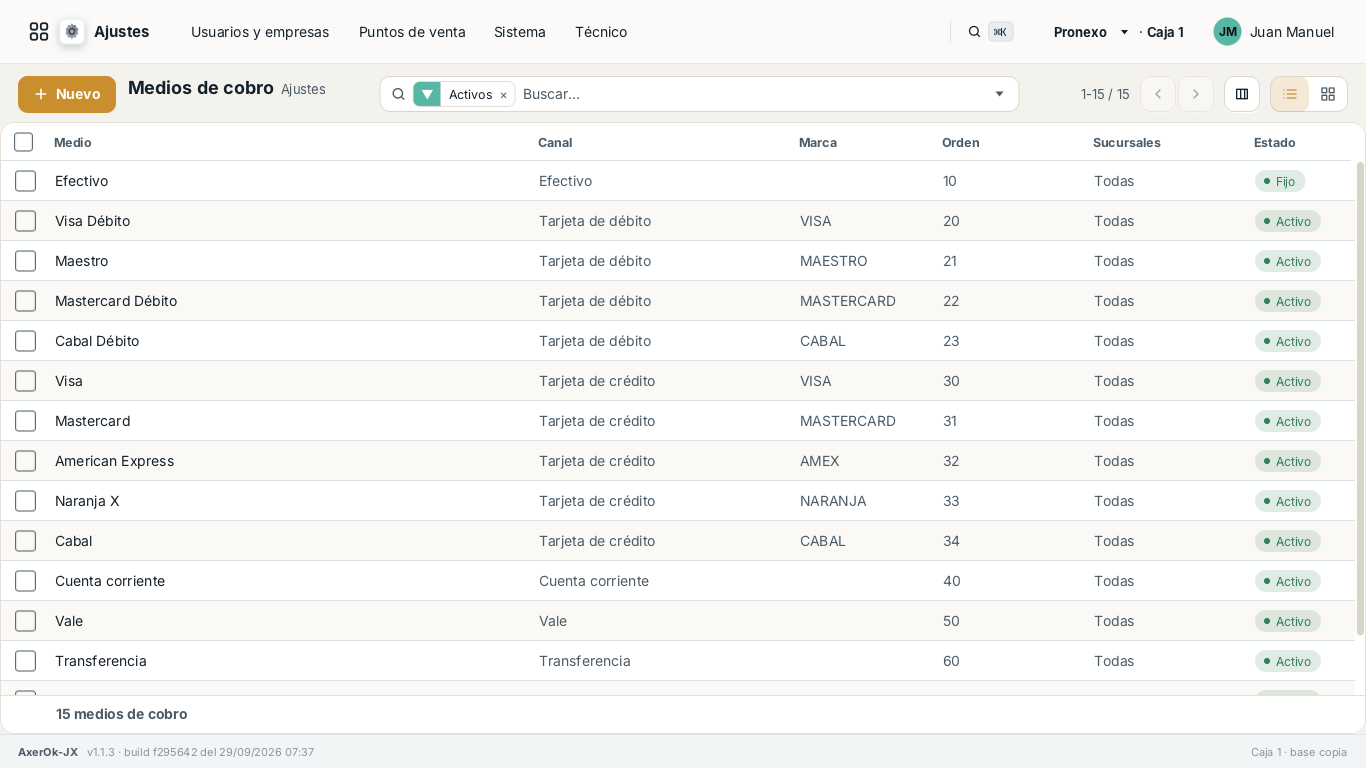Open the column settings icon

(1242, 94)
